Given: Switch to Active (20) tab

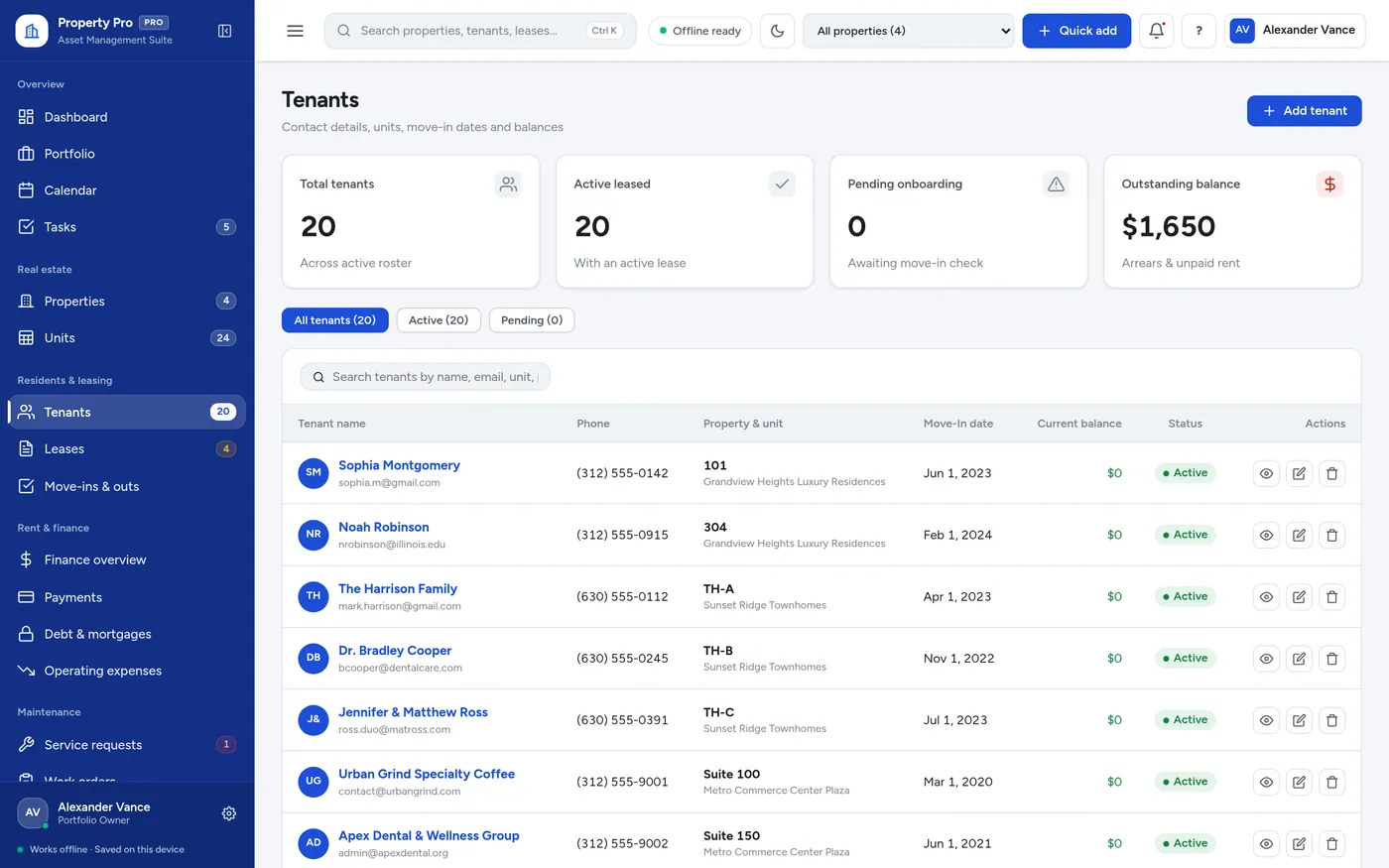Looking at the screenshot, I should pyautogui.click(x=439, y=320).
